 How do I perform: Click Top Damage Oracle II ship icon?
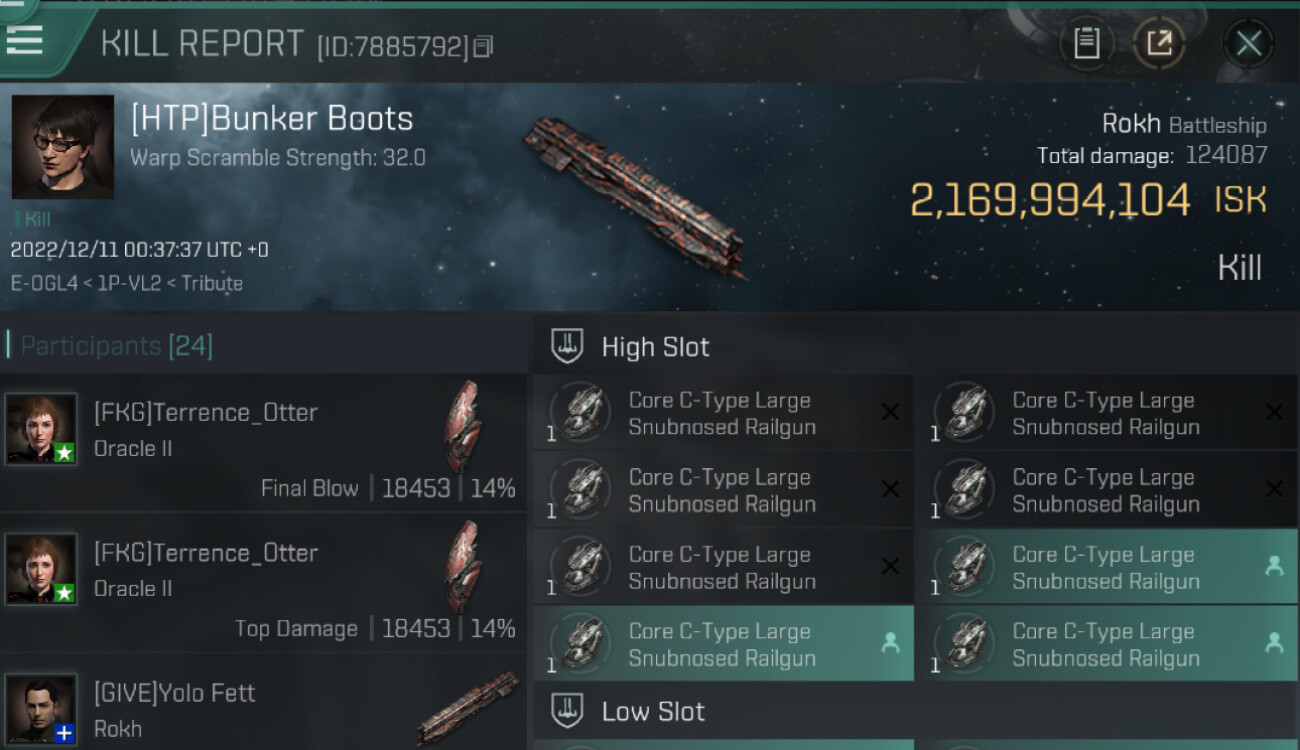click(x=462, y=566)
